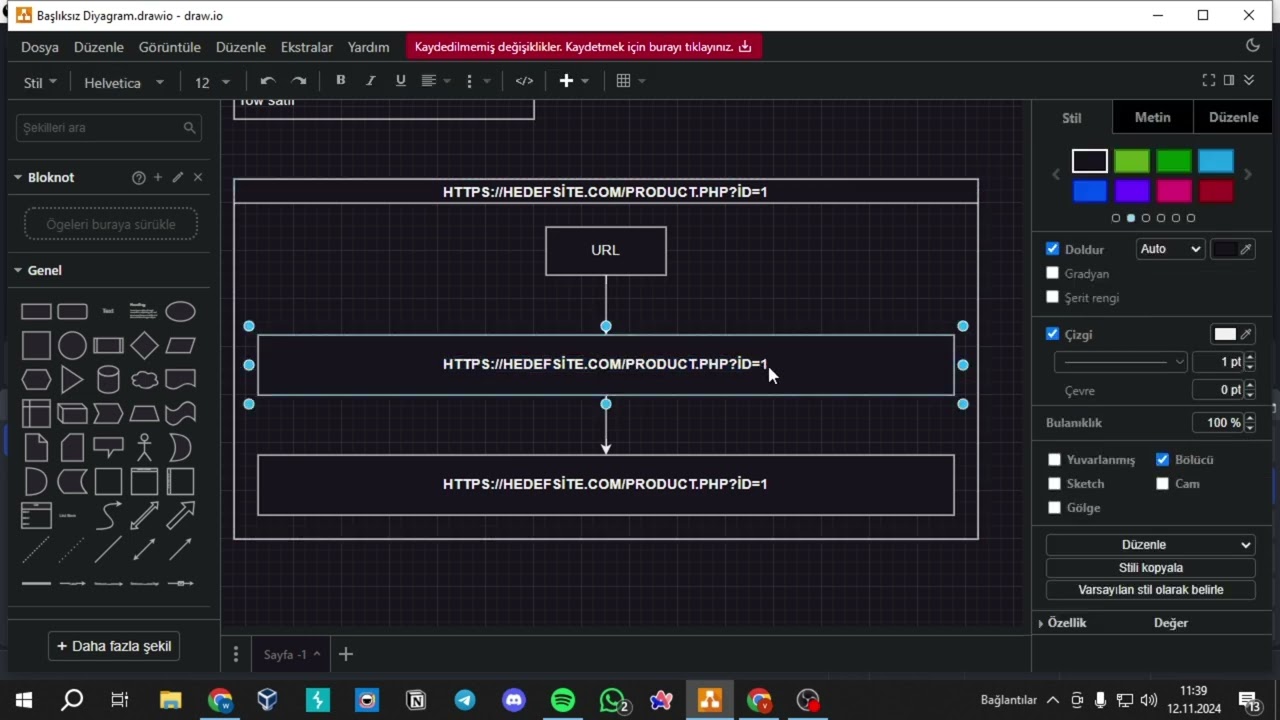The width and height of the screenshot is (1280, 720).
Task: Switch dark mode with moon icon
Action: (x=1253, y=46)
